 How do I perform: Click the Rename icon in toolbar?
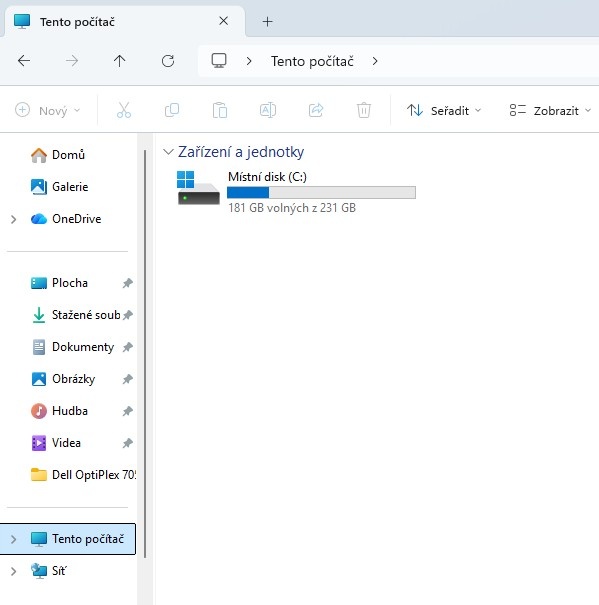click(x=268, y=110)
